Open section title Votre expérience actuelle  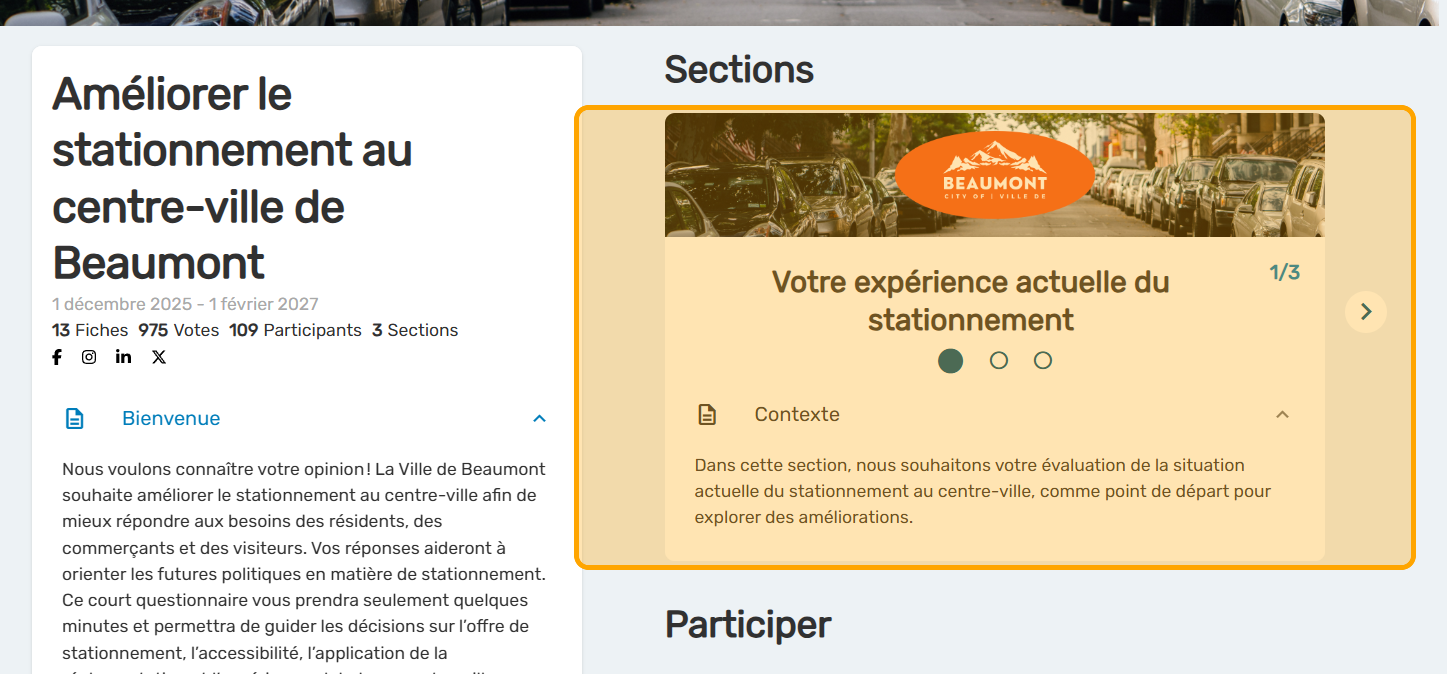(x=970, y=301)
